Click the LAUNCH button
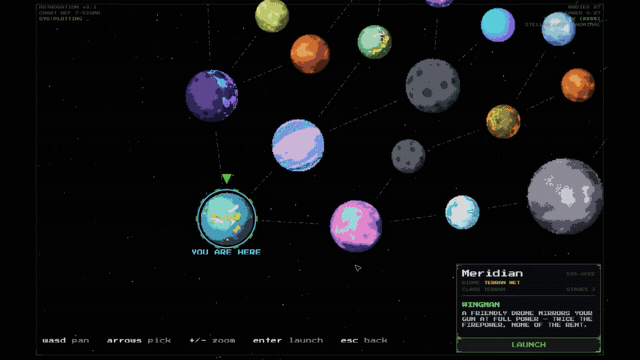Image resolution: width=640 pixels, height=360 pixels. [x=529, y=344]
